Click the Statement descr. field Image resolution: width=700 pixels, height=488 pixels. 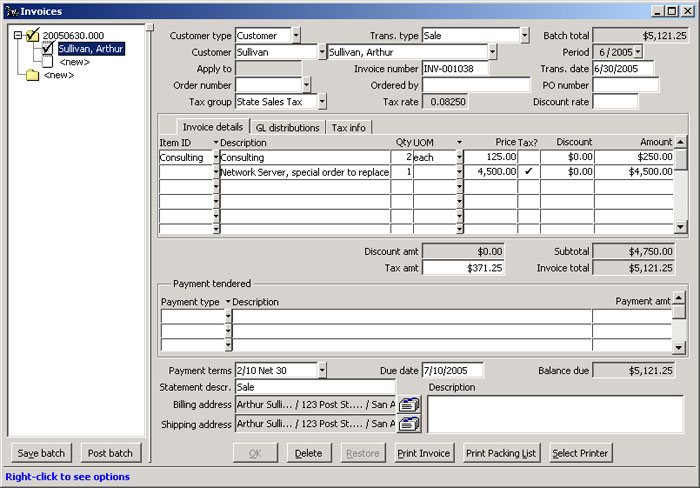click(x=315, y=387)
